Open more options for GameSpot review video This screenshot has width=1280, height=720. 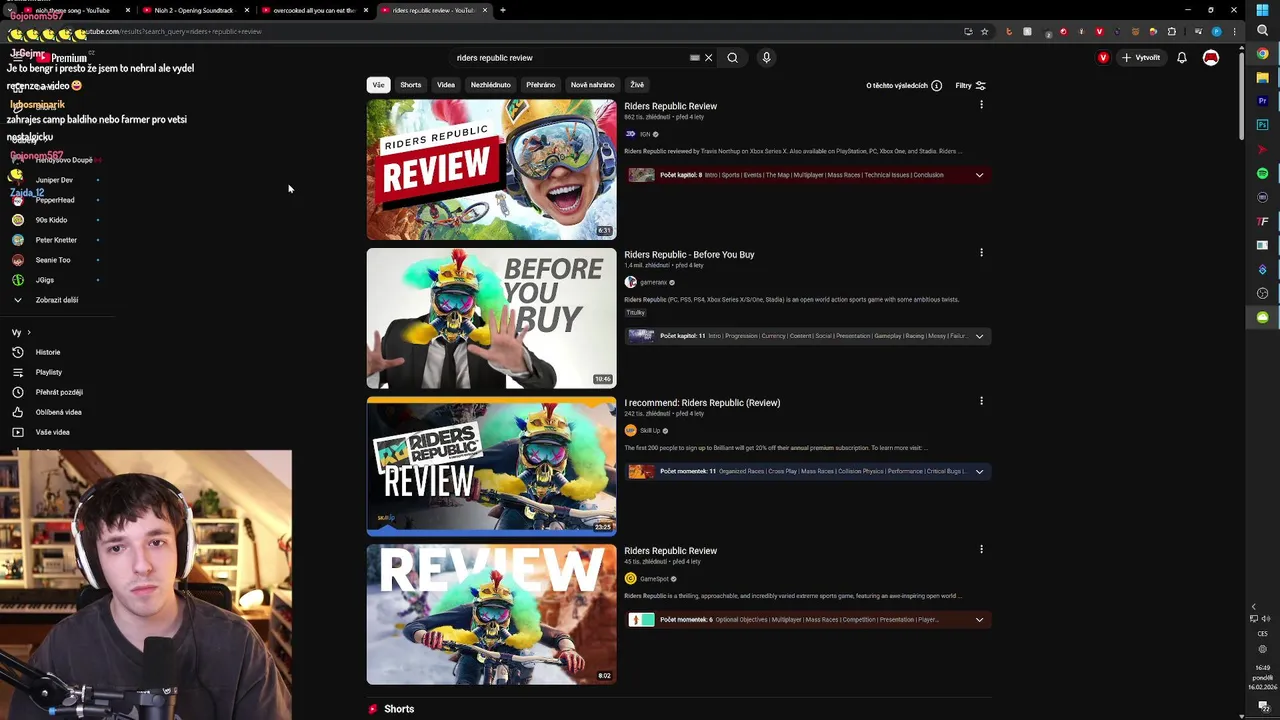coord(981,549)
